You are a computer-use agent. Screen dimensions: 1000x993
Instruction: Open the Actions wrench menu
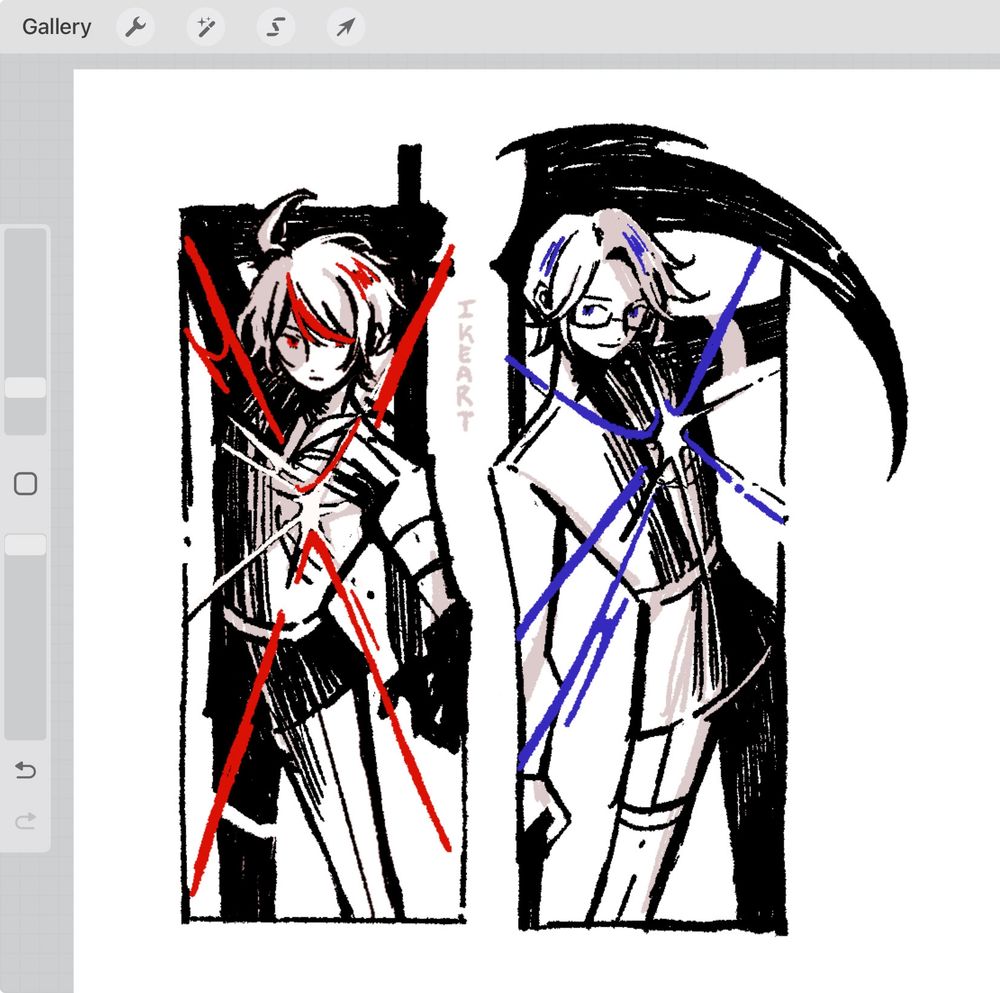[x=135, y=27]
